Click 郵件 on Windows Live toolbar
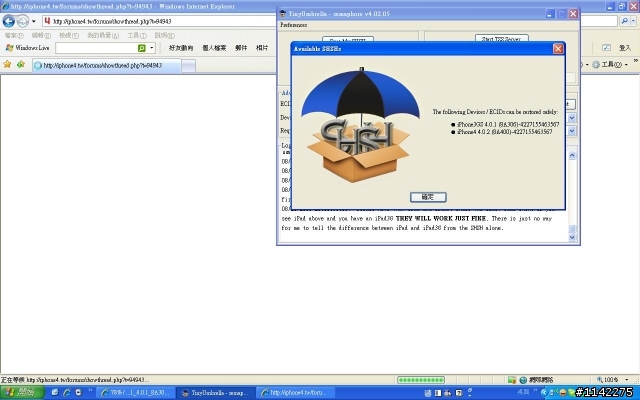Image resolution: width=640 pixels, height=400 pixels. coord(241,48)
